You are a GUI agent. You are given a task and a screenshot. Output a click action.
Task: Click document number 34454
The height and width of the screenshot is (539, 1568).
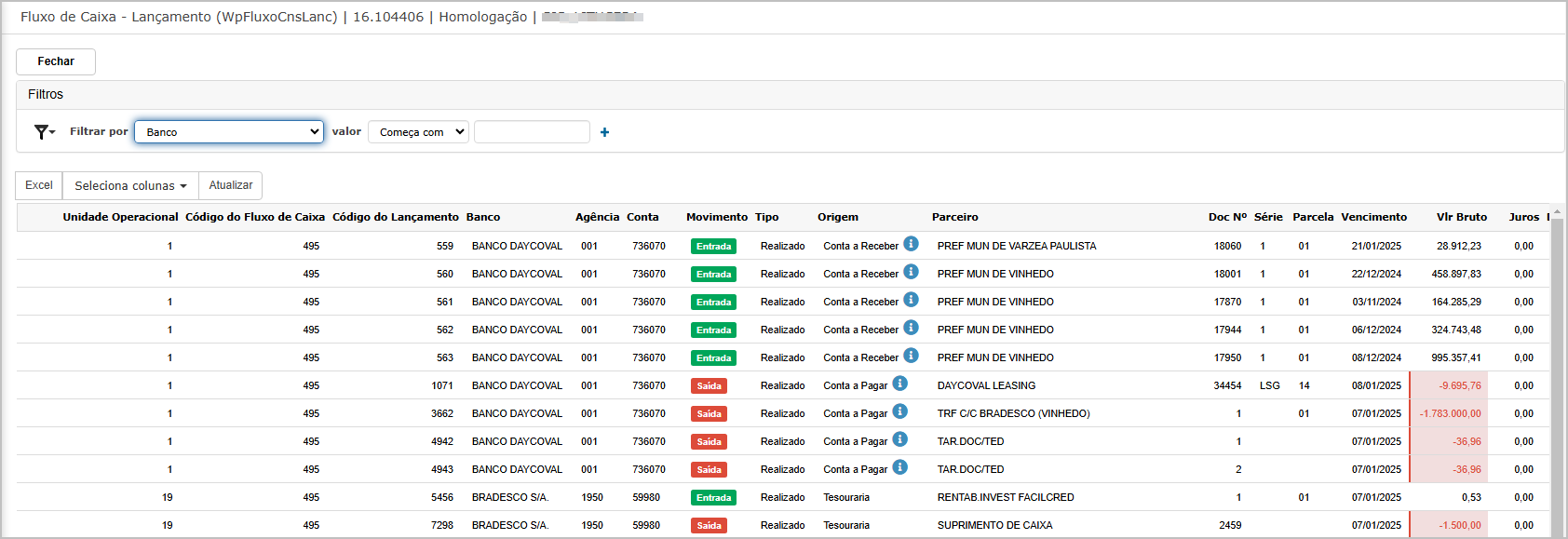tap(1227, 385)
